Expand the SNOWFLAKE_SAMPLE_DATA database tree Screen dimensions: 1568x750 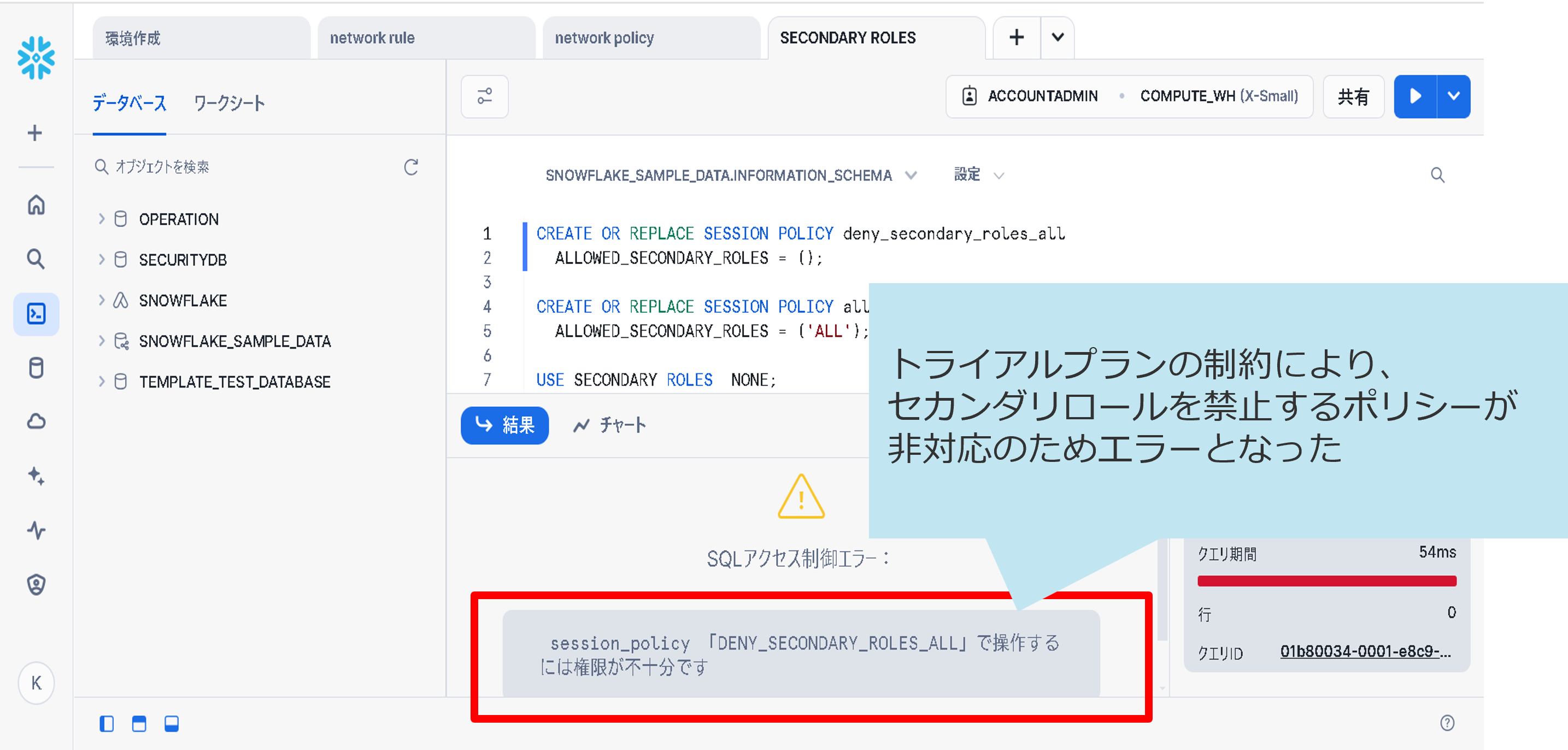tap(101, 341)
